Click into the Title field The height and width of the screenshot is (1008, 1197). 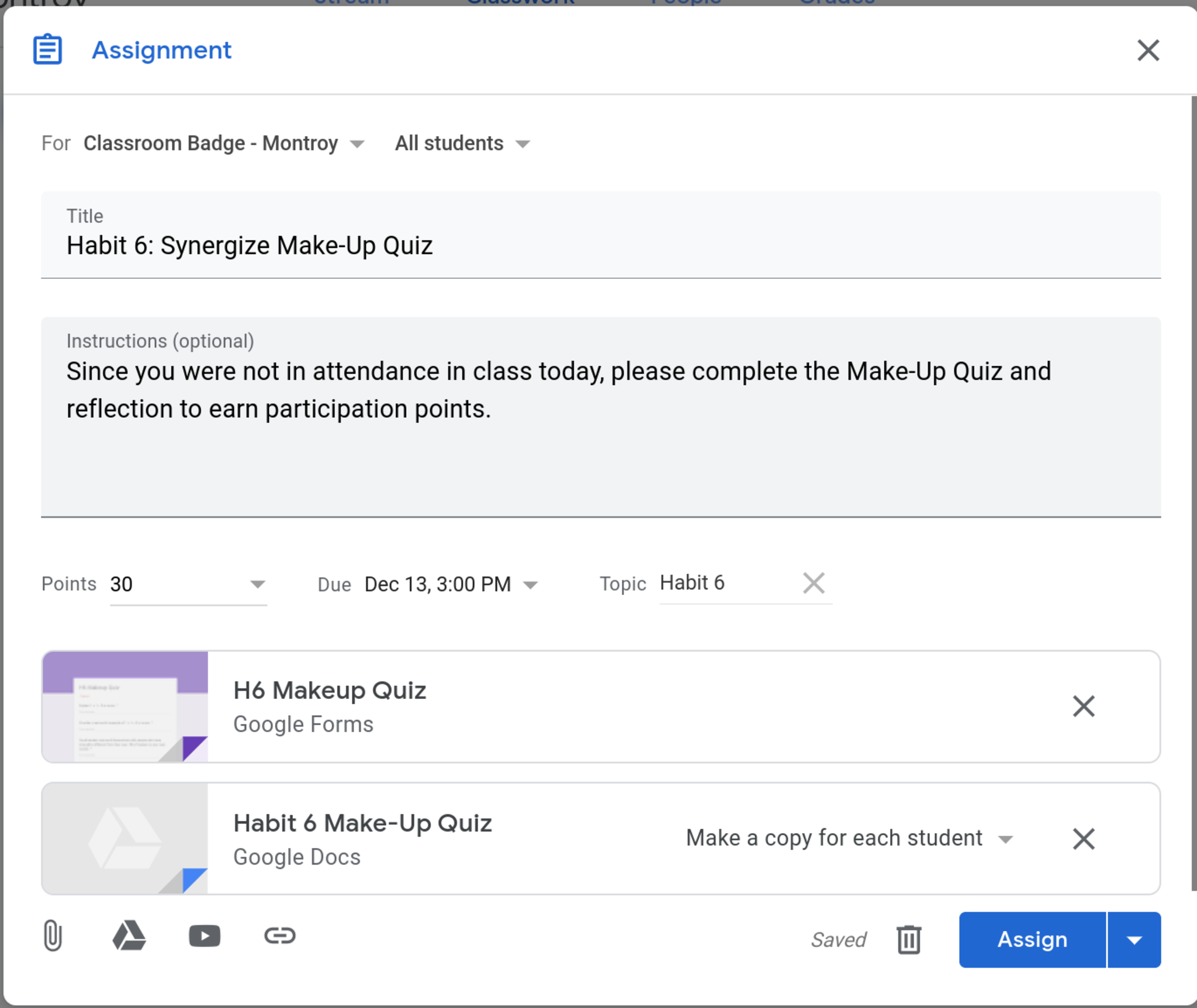(600, 245)
